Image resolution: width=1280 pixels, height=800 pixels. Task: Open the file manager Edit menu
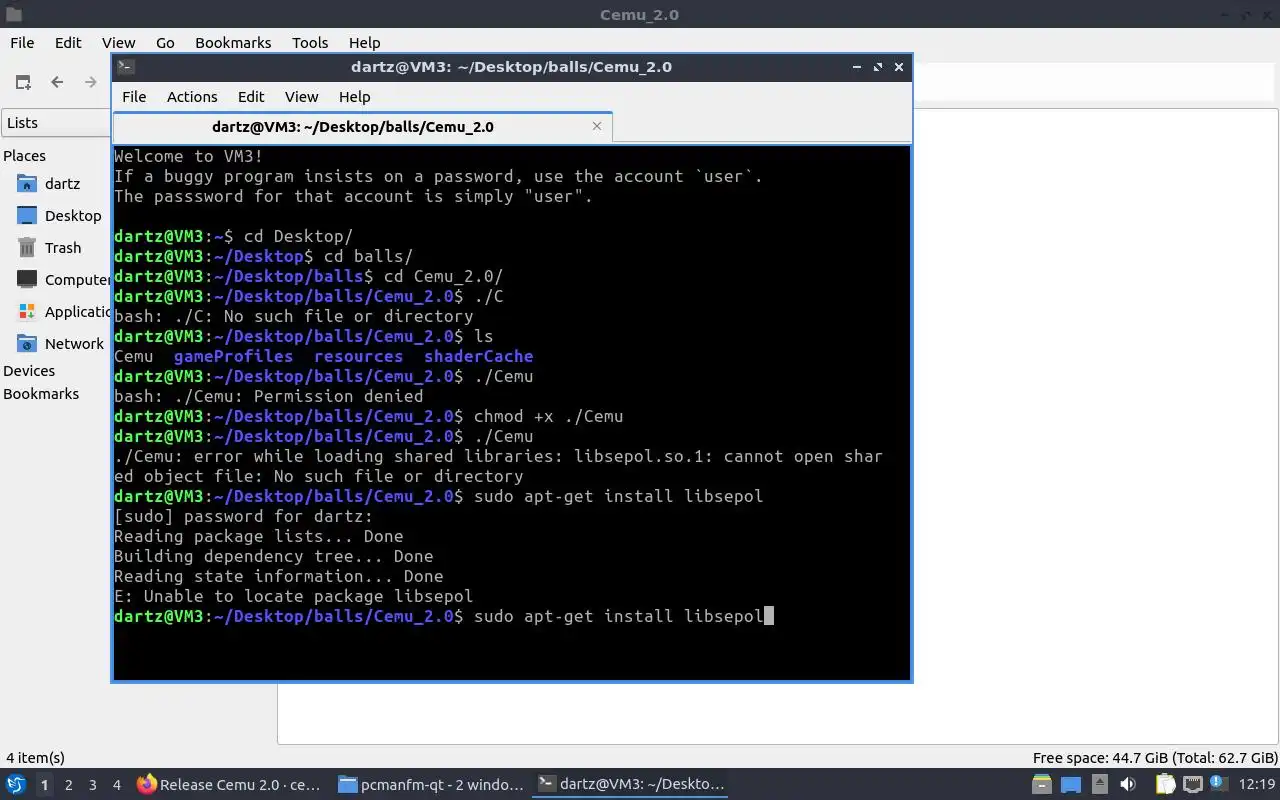click(x=68, y=43)
